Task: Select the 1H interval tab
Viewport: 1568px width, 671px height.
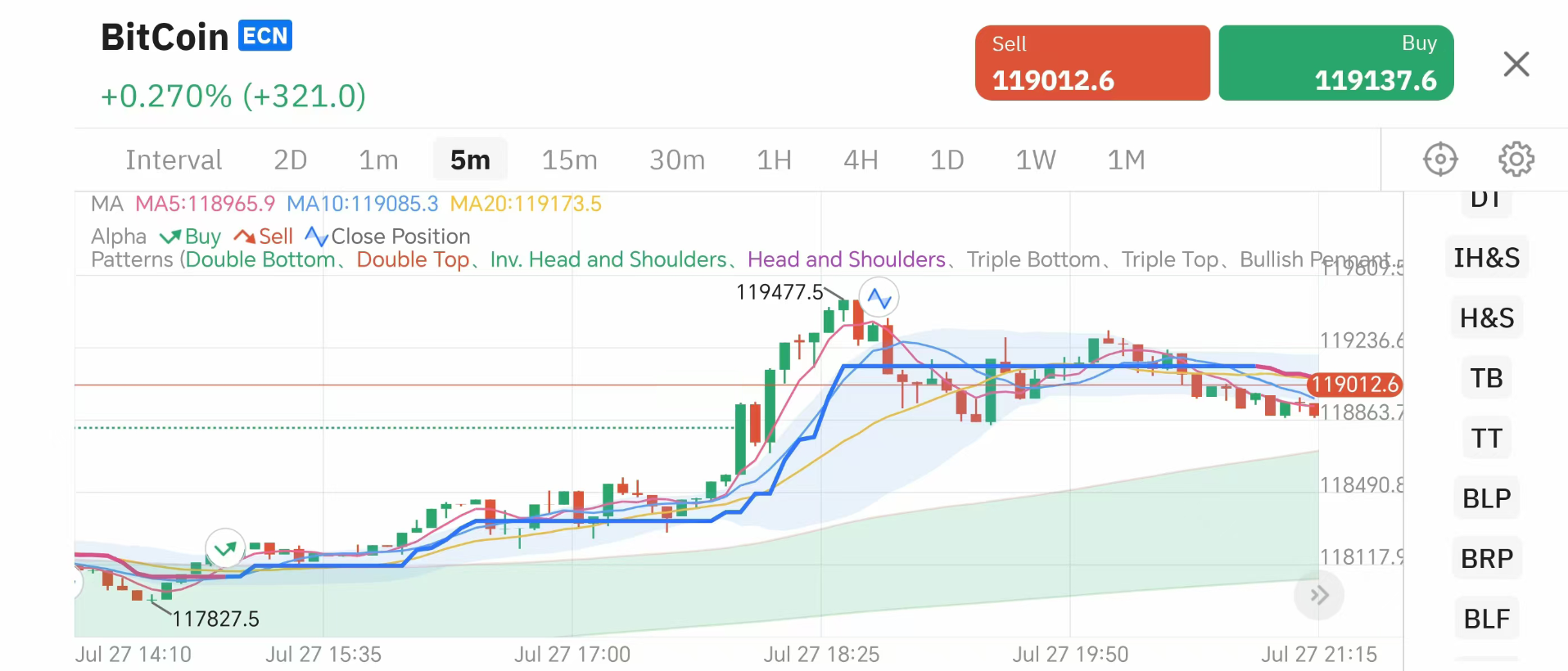Action: click(x=774, y=160)
